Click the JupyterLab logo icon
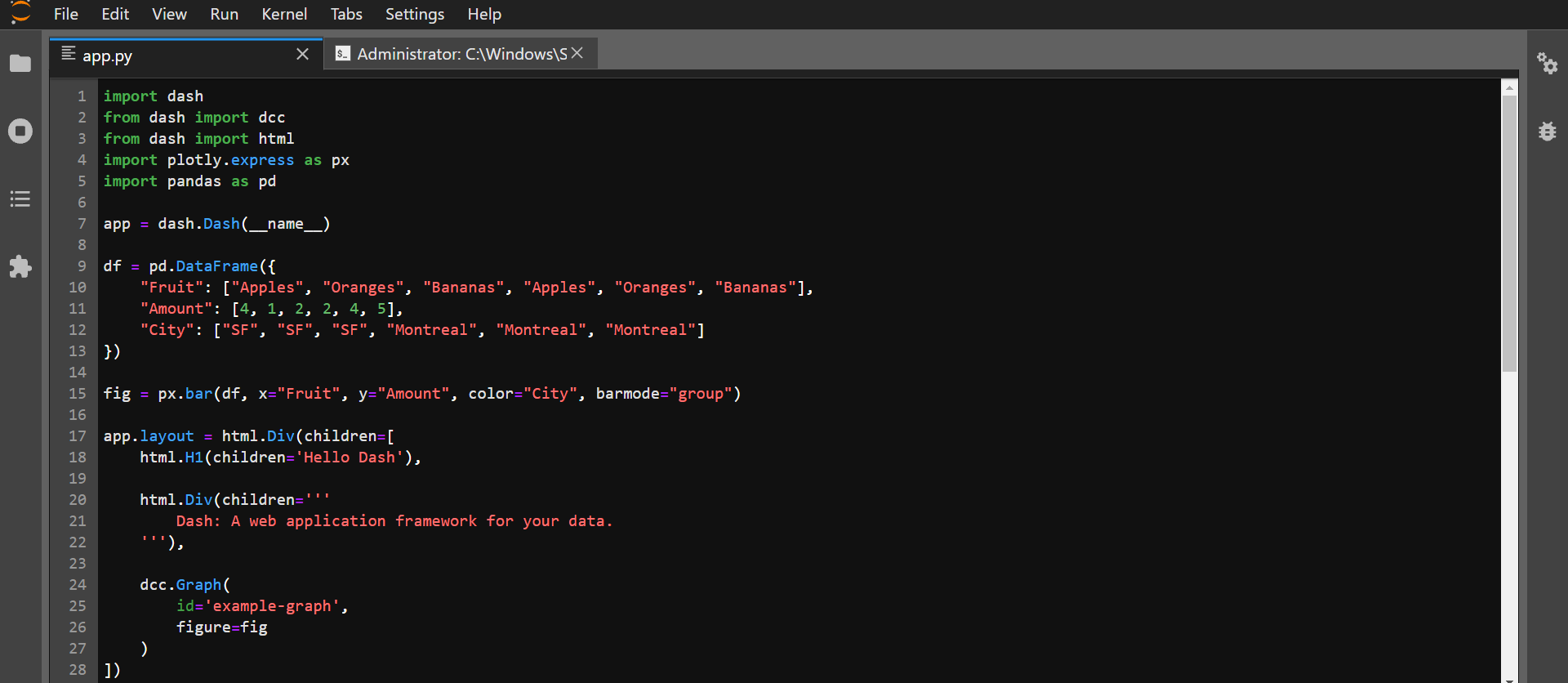Viewport: 1568px width, 683px height. pos(20,12)
